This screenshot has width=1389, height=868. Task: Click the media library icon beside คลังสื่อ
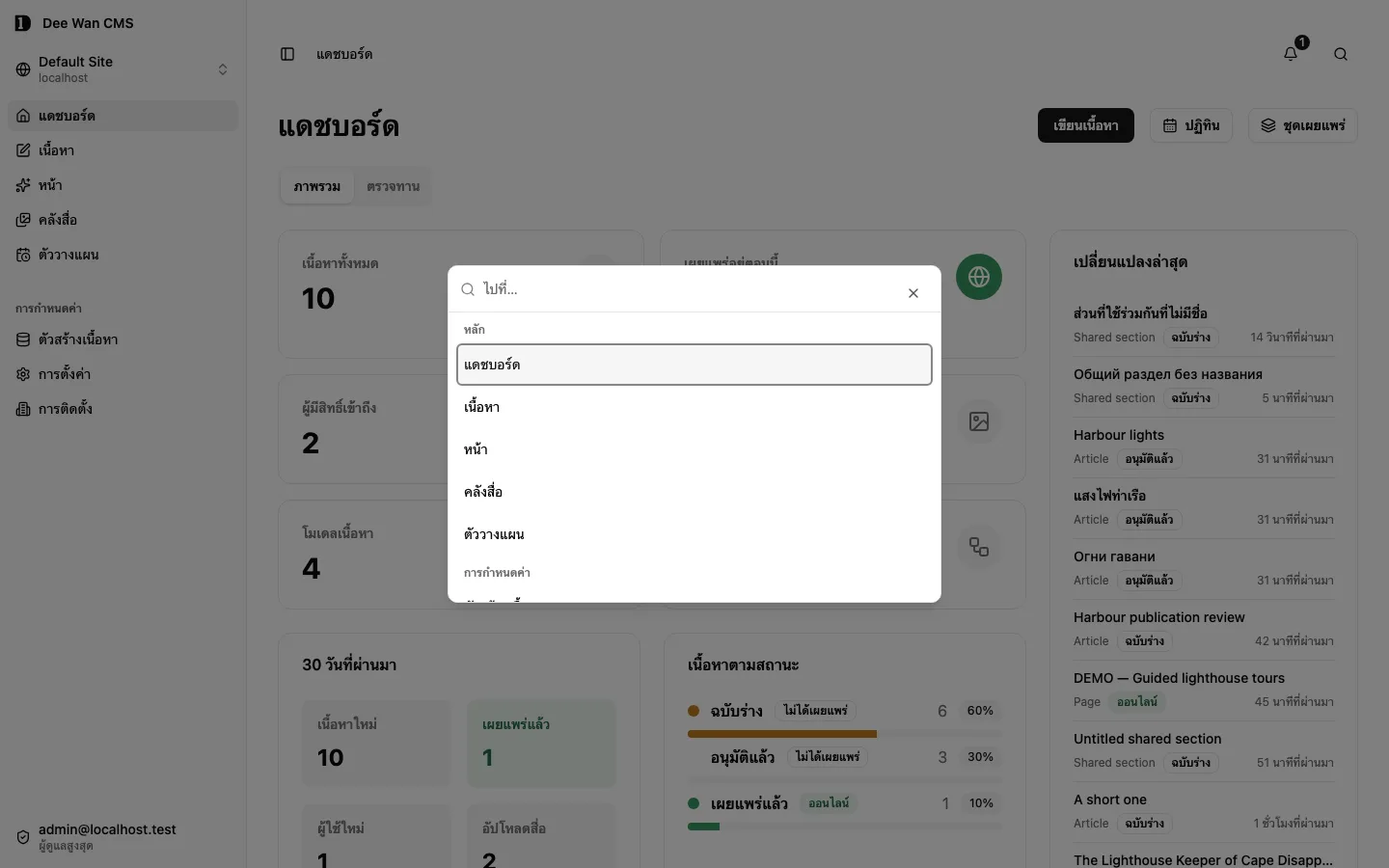pos(23,220)
